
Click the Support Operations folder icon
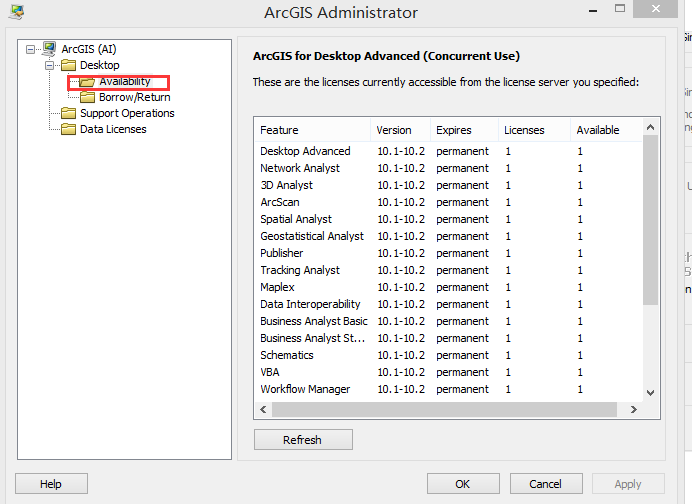(x=68, y=113)
